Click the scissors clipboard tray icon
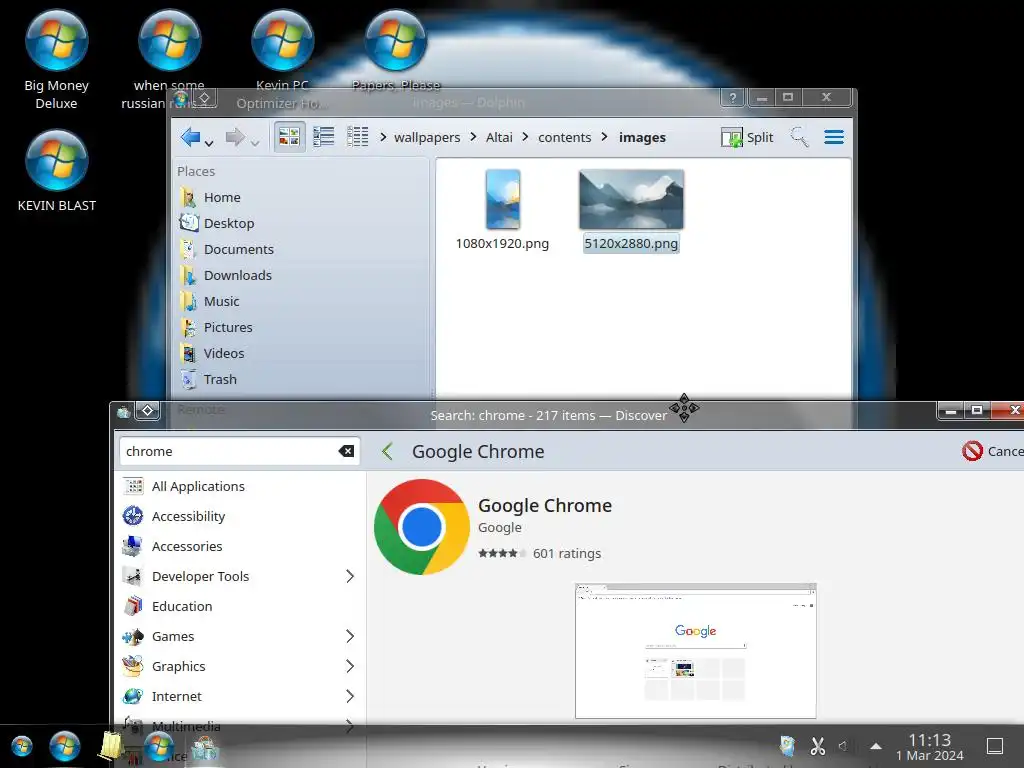This screenshot has width=1024, height=768. 818,746
